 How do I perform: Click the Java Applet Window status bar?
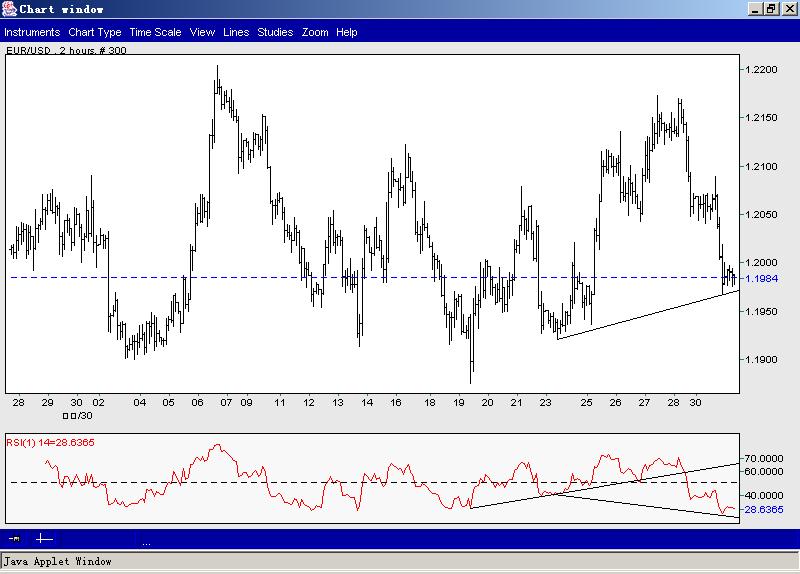tap(400, 561)
